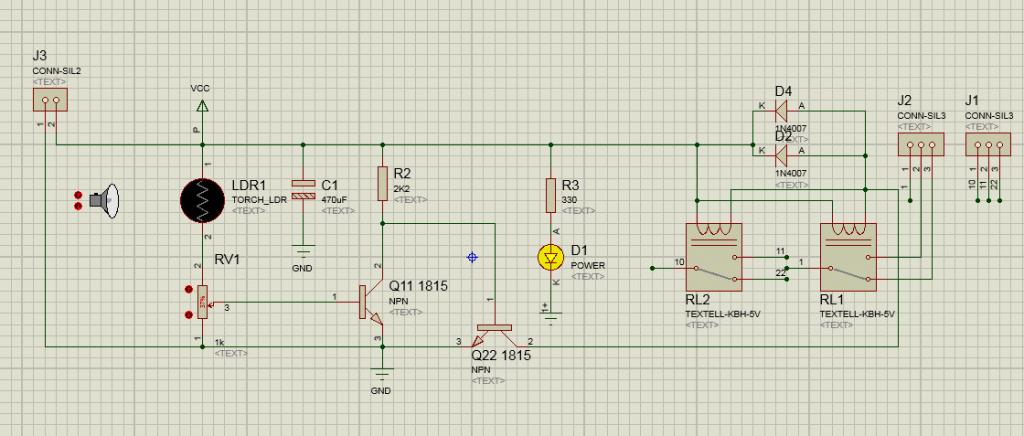
Task: Click the TORCH_LDR value label
Action: click(x=259, y=200)
